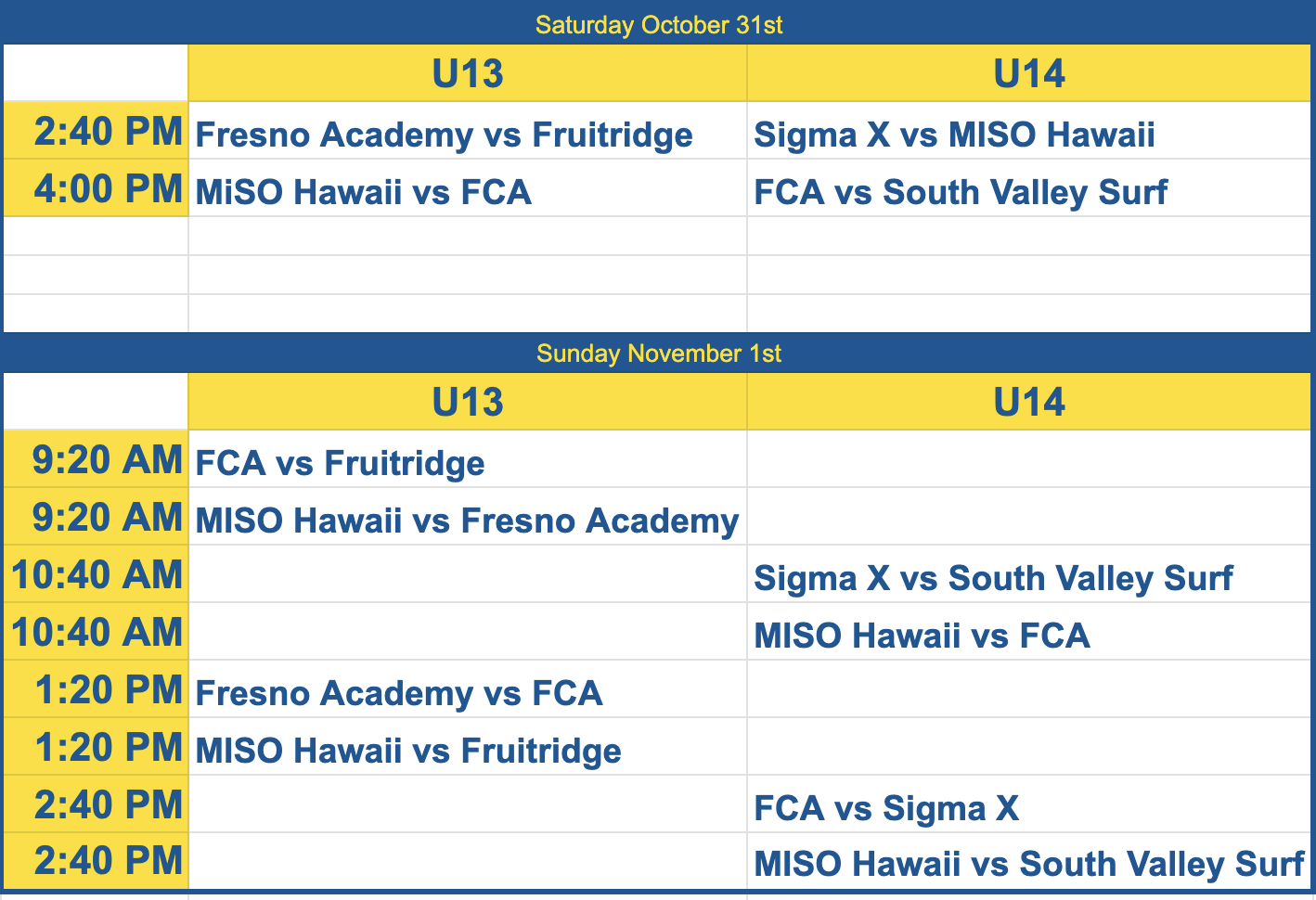Select the Sigma X vs South Valley Surf cell
This screenshot has height=900, width=1316.
coord(1029,574)
